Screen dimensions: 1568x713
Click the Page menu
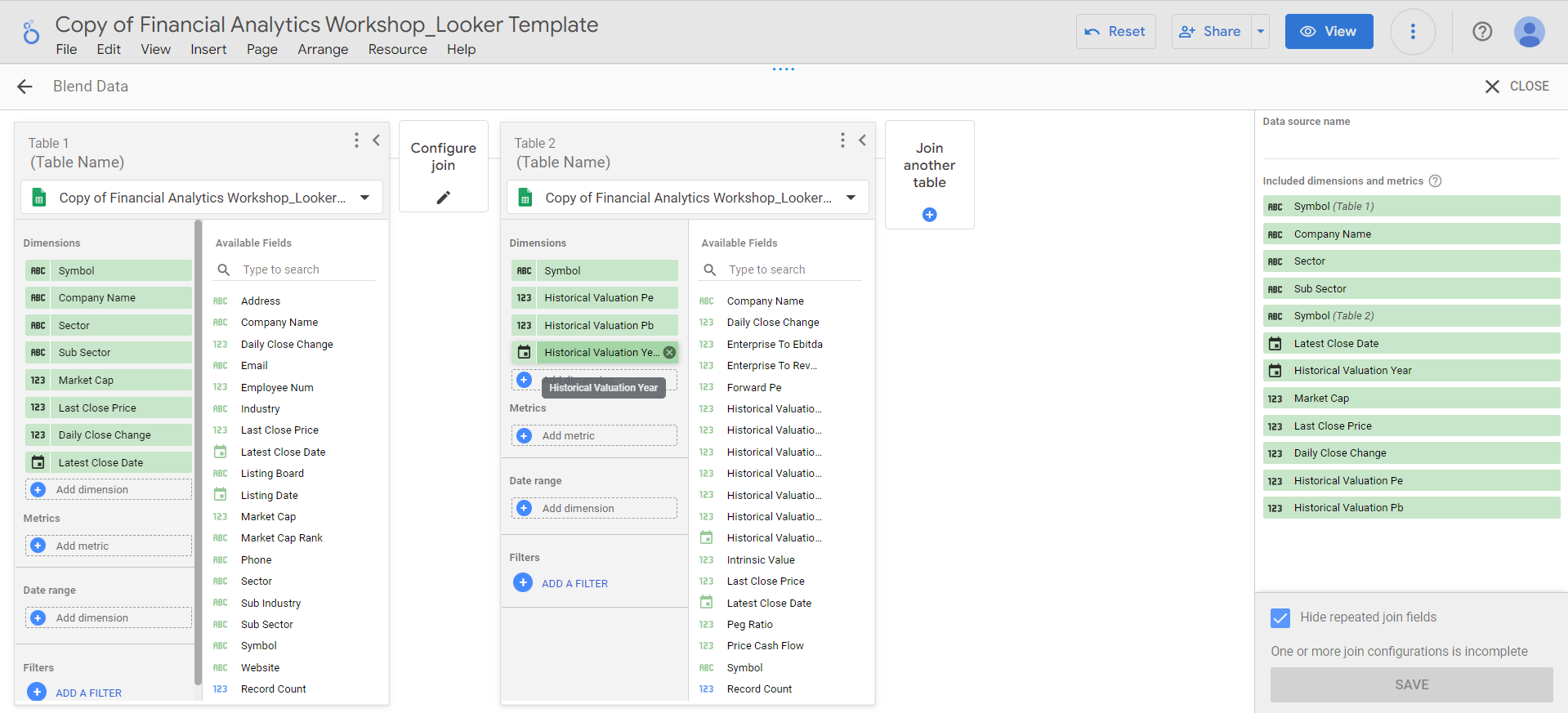point(262,50)
